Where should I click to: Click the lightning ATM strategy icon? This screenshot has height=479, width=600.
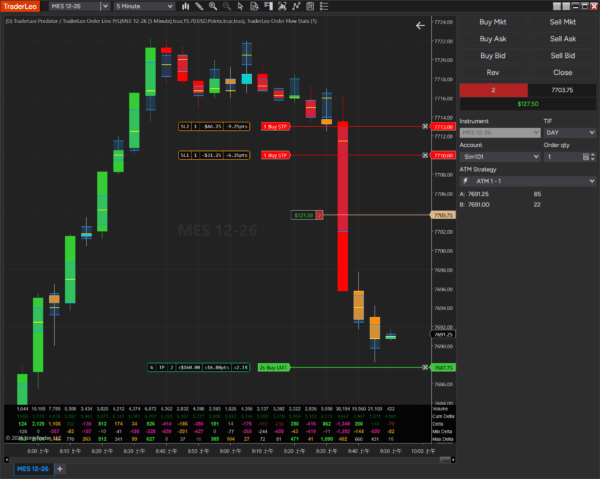coord(466,181)
